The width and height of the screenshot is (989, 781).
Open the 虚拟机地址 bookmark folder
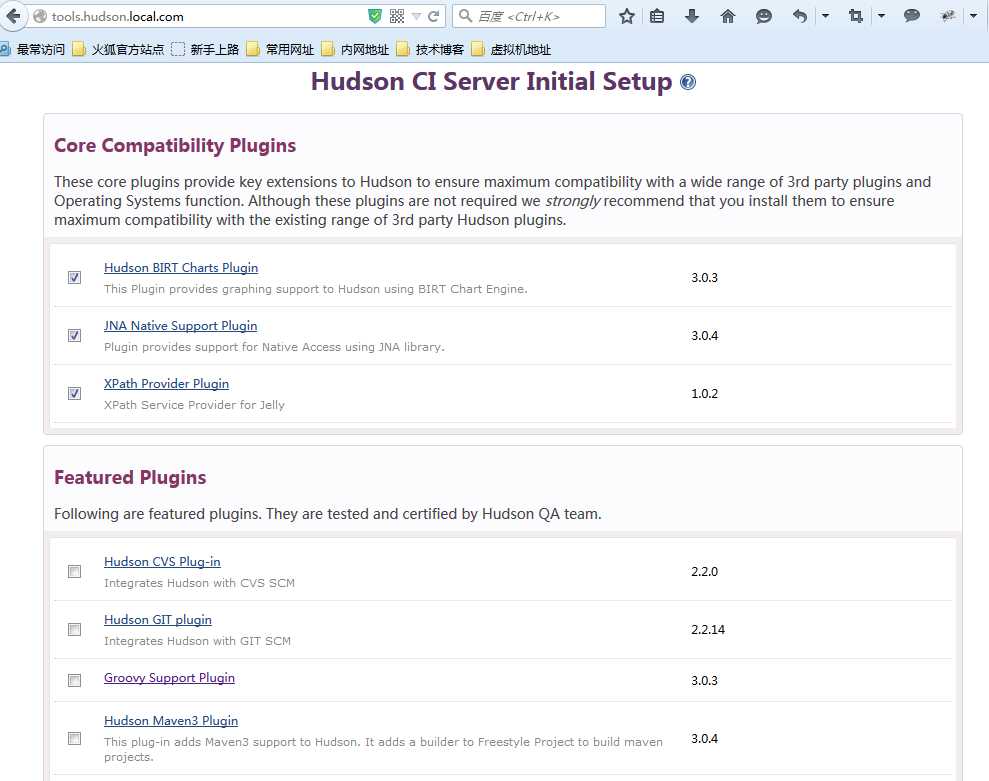click(x=512, y=49)
